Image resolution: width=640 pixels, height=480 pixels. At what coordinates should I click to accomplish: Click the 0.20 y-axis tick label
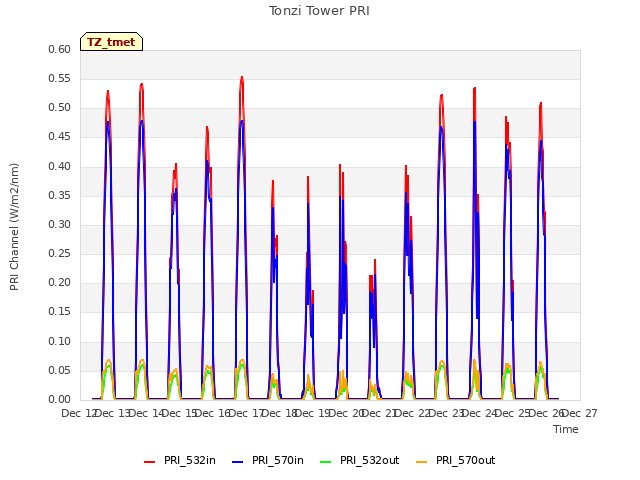59,282
